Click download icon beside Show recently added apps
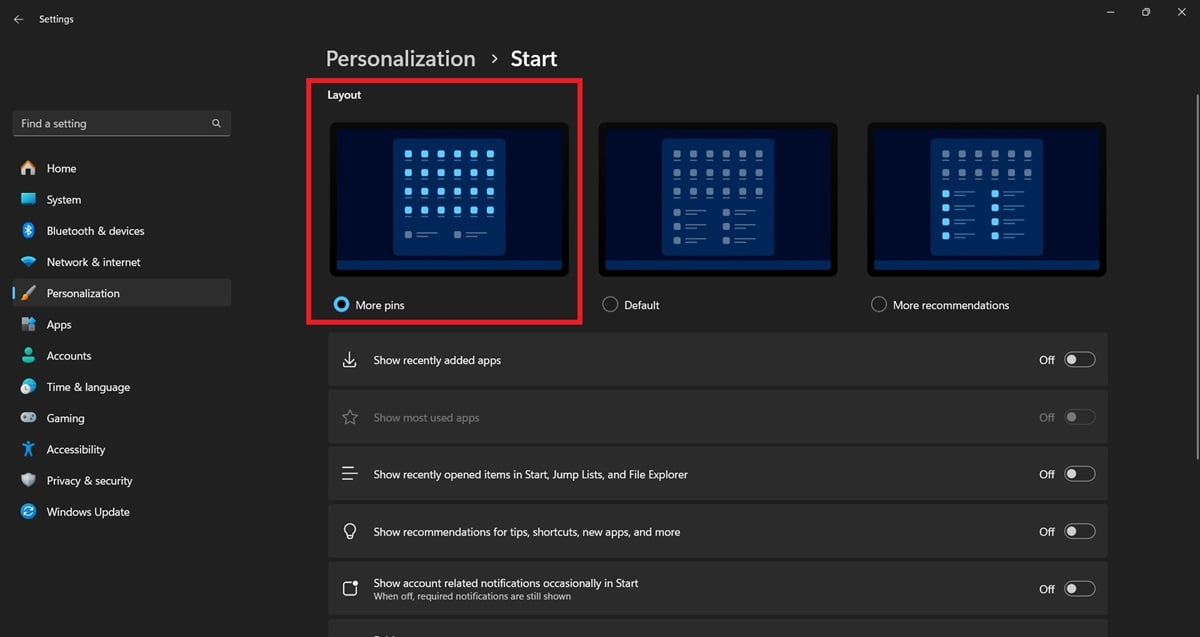Screen dimensions: 1200x637 350,360
